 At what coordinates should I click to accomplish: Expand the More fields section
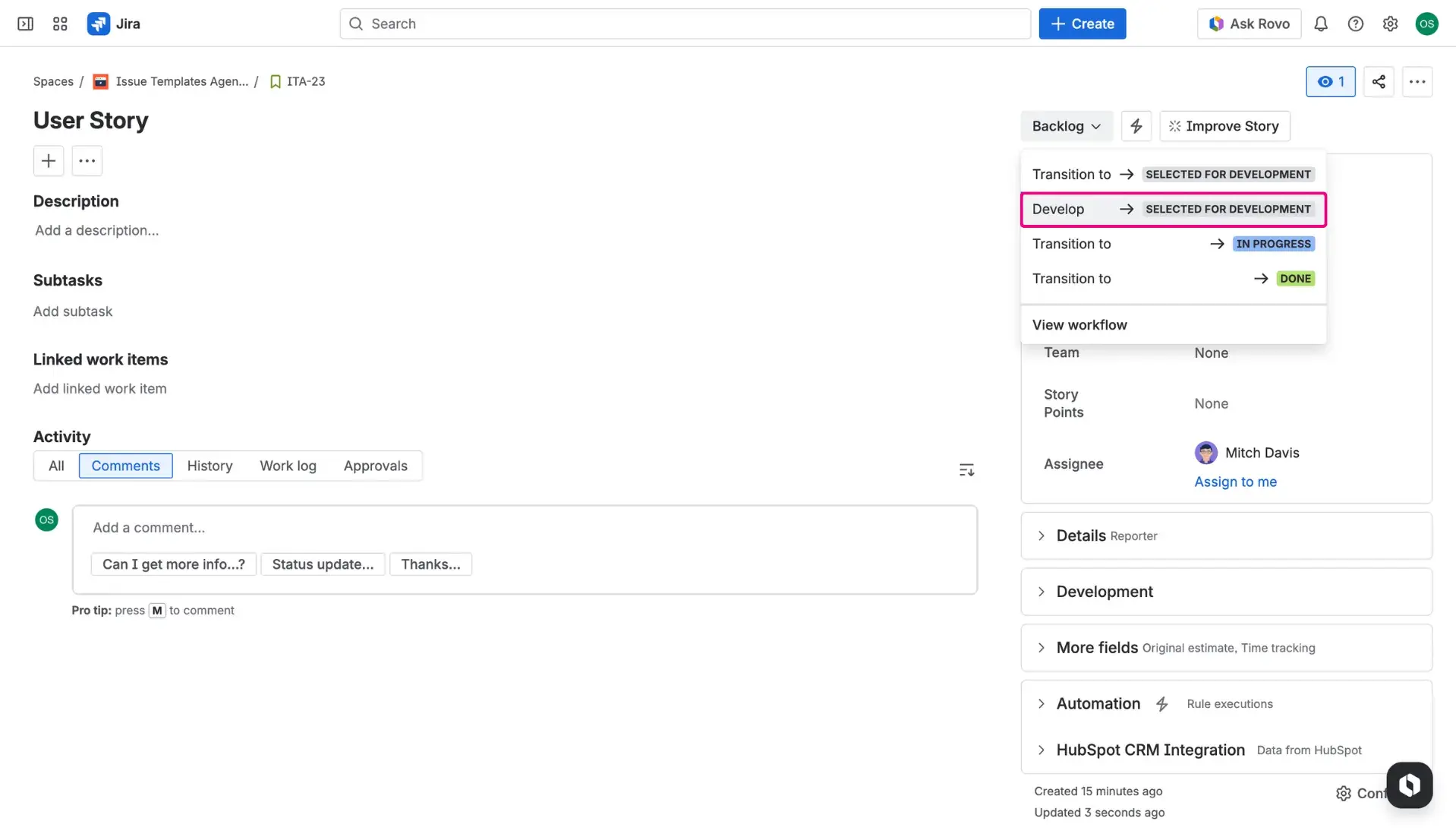click(1096, 647)
